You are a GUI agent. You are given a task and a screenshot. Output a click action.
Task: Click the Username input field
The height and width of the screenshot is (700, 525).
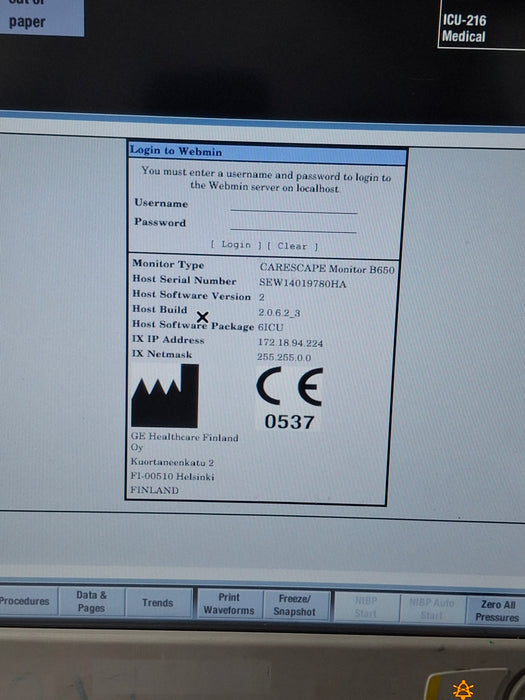294,207
